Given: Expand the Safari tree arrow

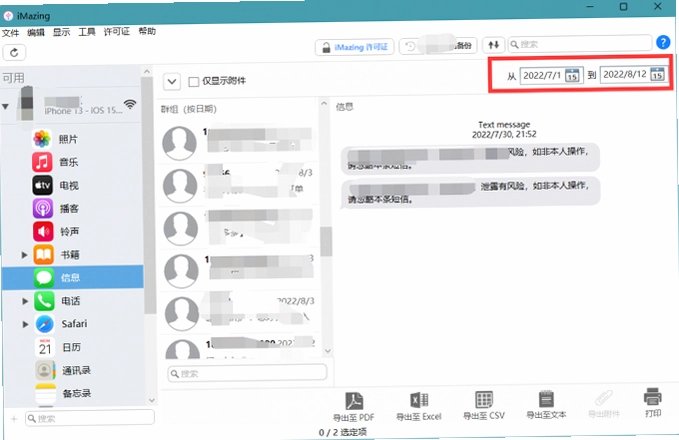Looking at the screenshot, I should 25,324.
